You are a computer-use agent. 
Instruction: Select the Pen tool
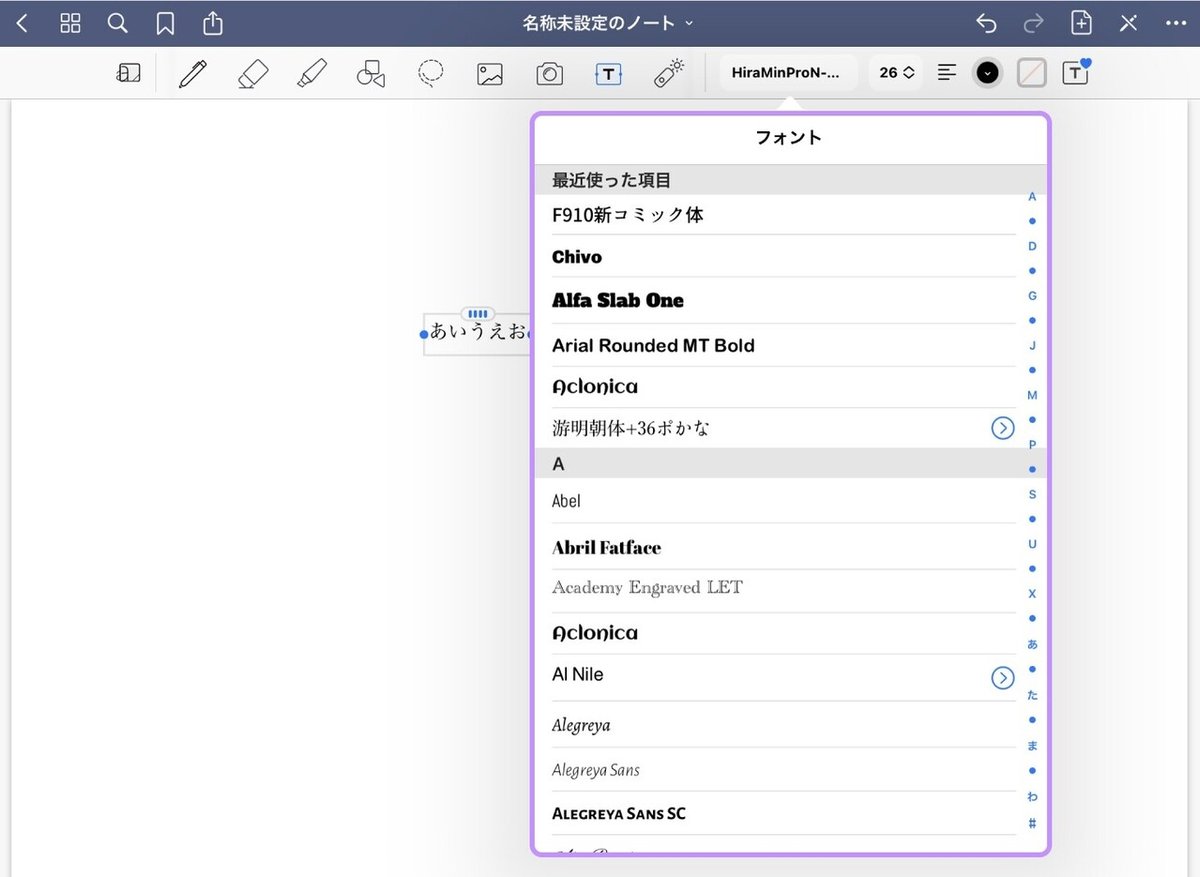coord(193,73)
